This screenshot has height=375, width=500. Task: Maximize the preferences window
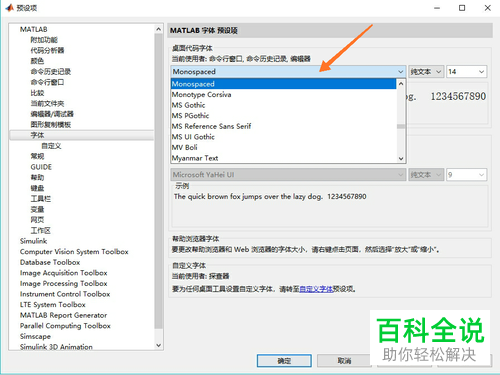[462, 8]
